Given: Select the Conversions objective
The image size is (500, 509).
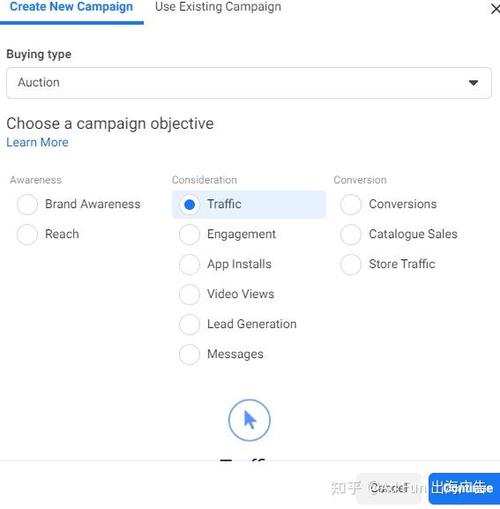Looking at the screenshot, I should click(x=351, y=204).
